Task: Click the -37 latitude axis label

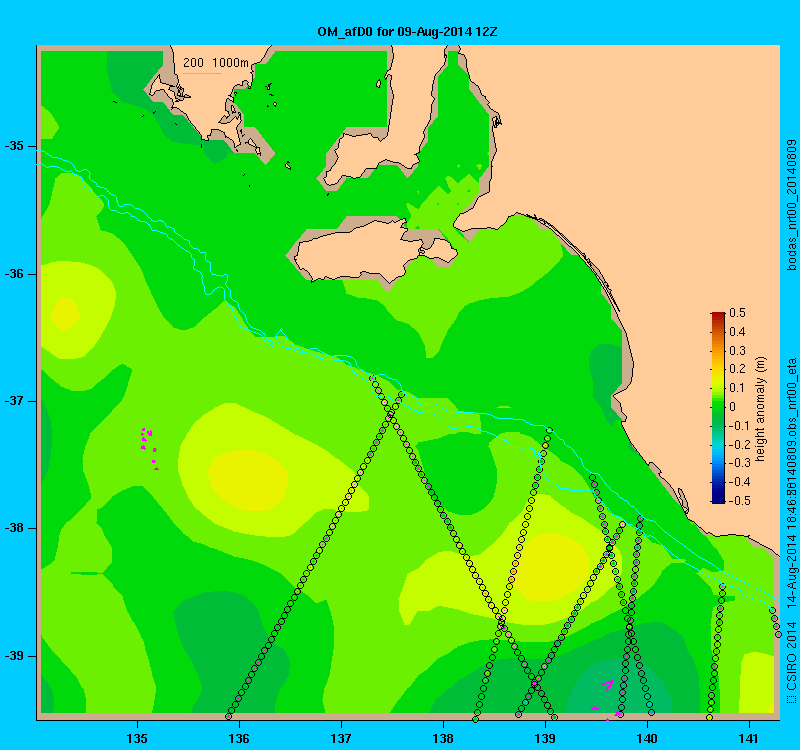Action: 14,401
